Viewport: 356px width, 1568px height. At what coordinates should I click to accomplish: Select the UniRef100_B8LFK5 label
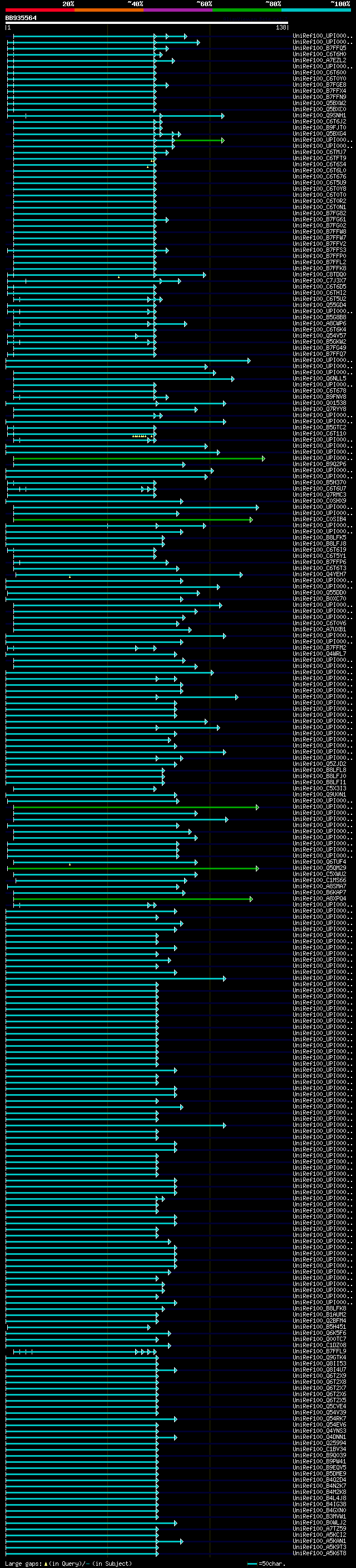point(319,537)
